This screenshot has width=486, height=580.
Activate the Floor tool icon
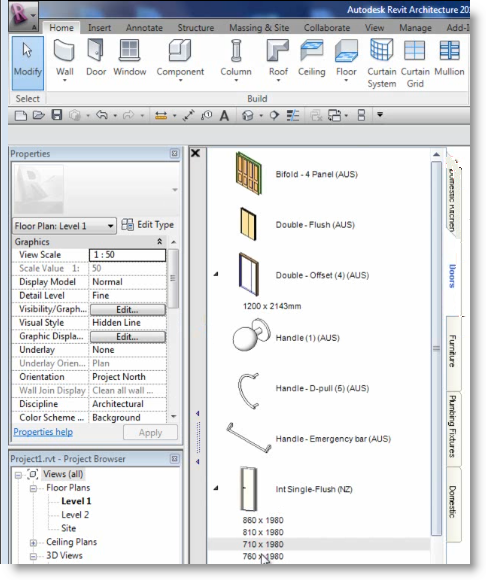(346, 51)
